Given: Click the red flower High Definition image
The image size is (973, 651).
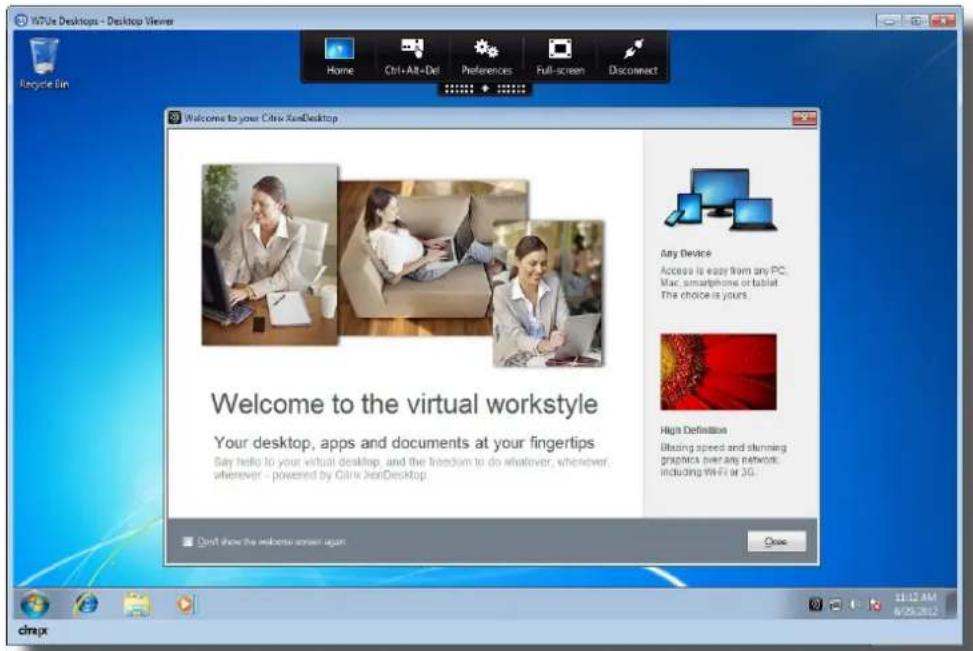Looking at the screenshot, I should (718, 372).
